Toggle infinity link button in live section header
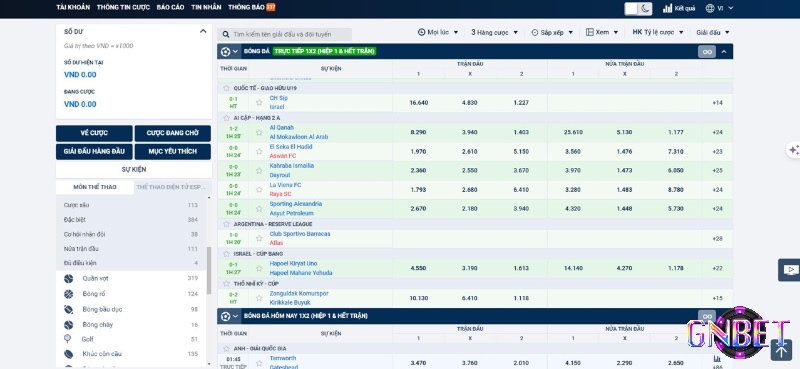Screen dimensions: 800x369 [x=707, y=52]
